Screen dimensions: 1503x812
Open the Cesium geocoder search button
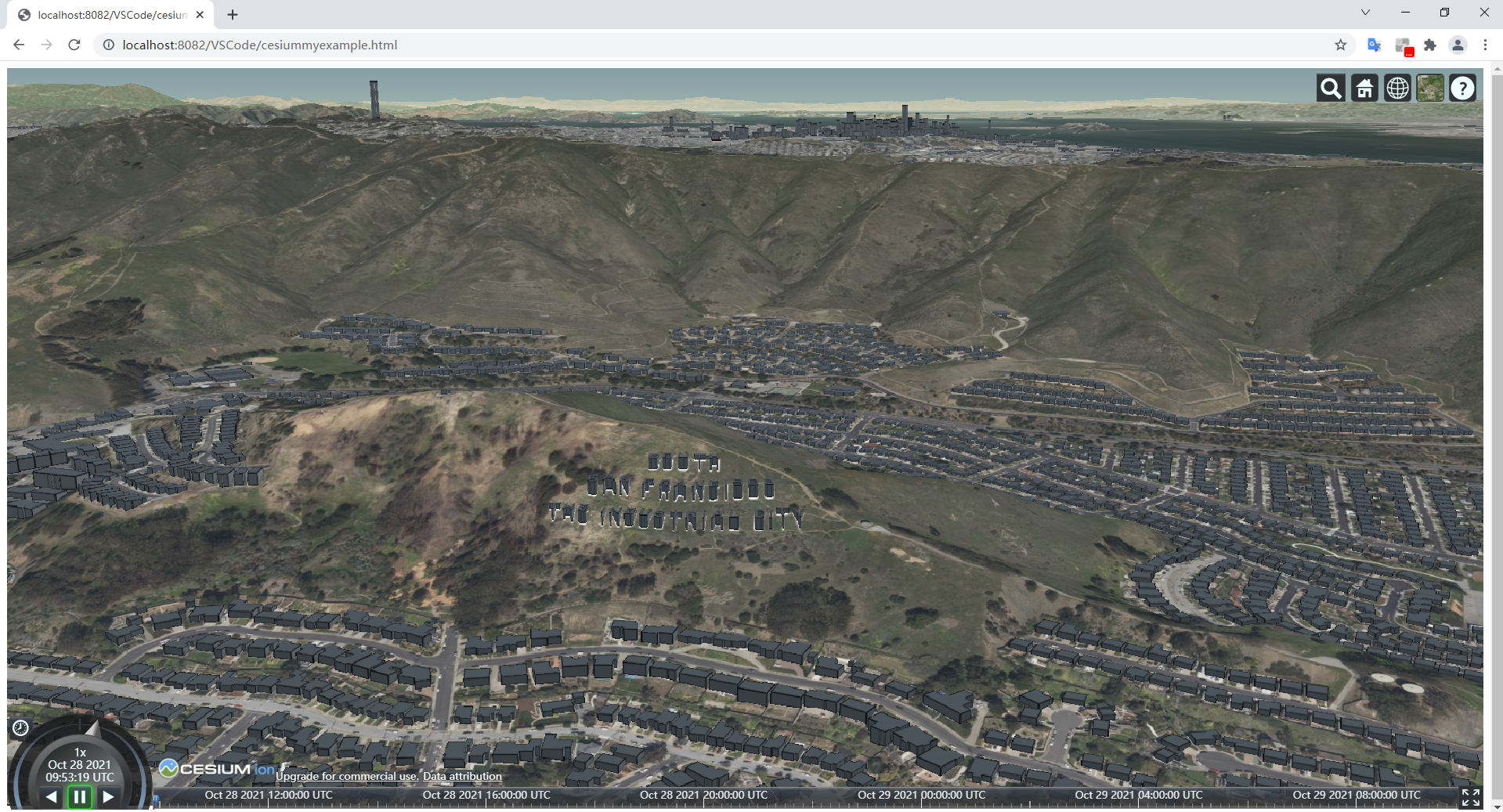pyautogui.click(x=1331, y=88)
